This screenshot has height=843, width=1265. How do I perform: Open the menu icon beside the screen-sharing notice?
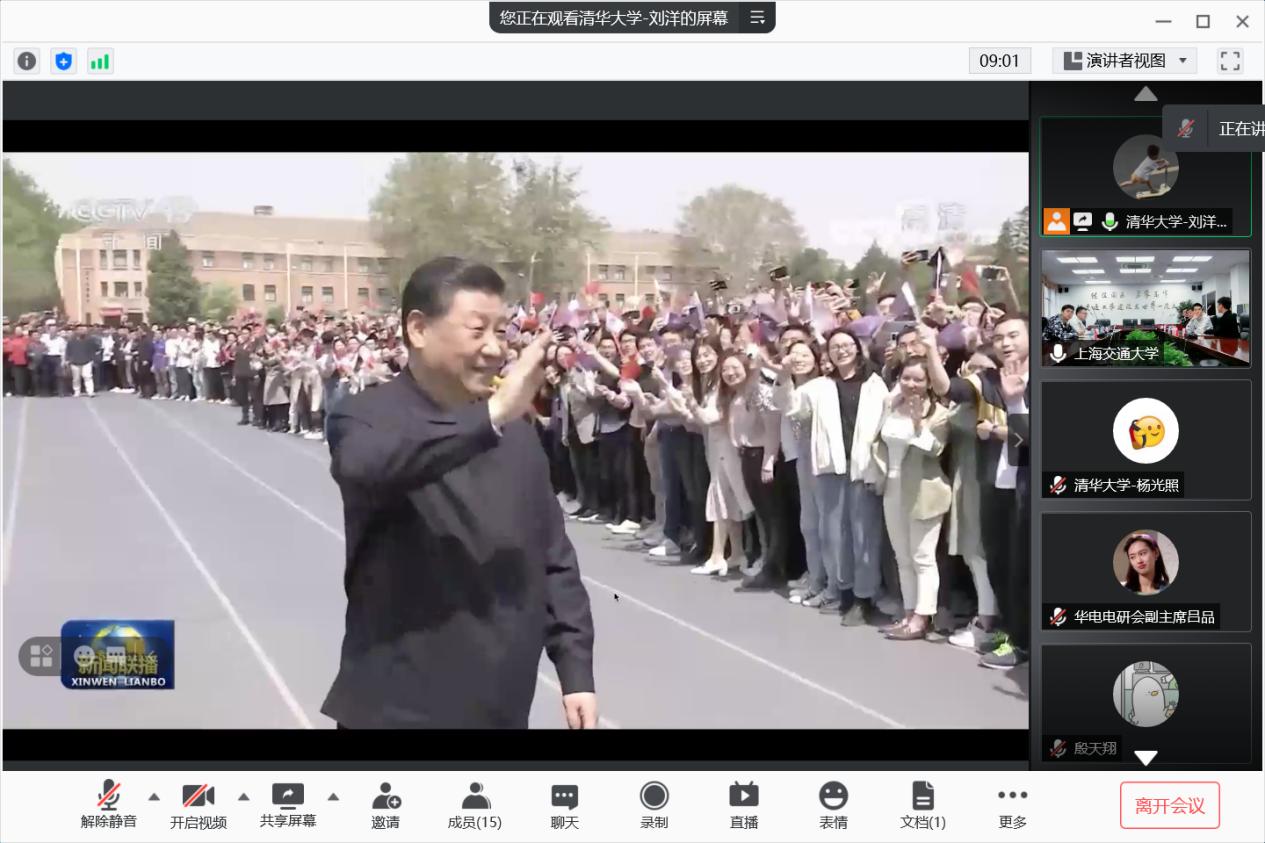[x=757, y=17]
